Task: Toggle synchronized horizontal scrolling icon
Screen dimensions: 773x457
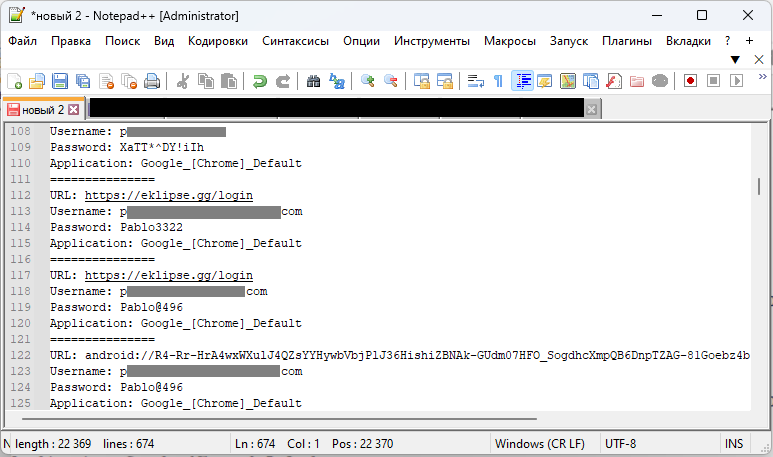Action: [445, 81]
